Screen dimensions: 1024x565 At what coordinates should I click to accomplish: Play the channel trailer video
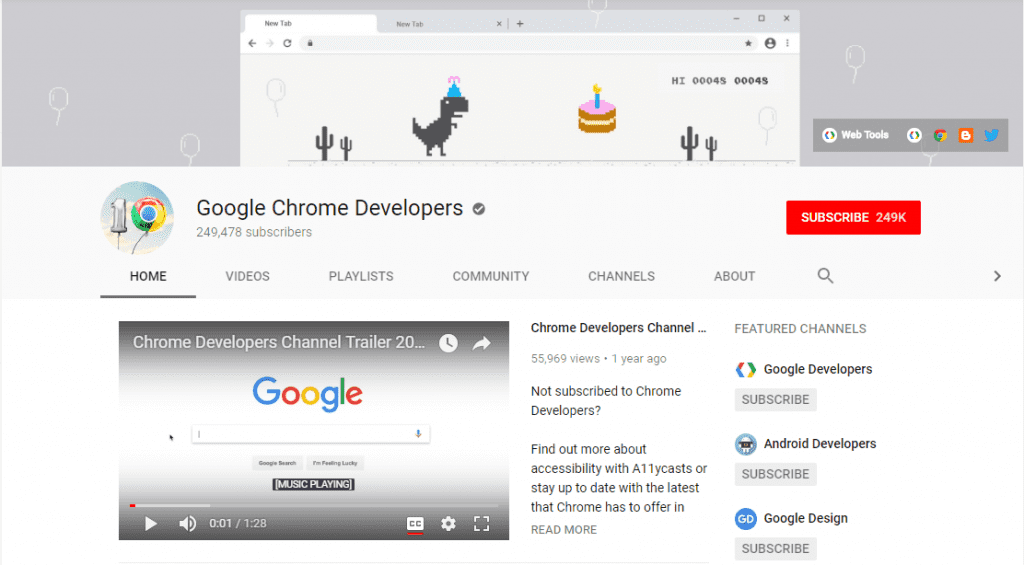(x=151, y=523)
